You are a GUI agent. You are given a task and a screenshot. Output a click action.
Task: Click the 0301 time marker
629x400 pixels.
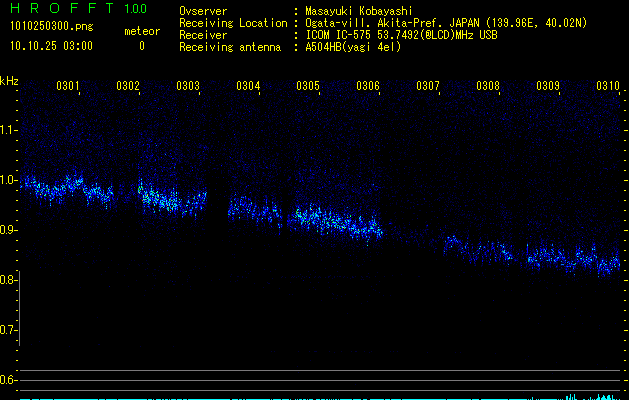68,86
